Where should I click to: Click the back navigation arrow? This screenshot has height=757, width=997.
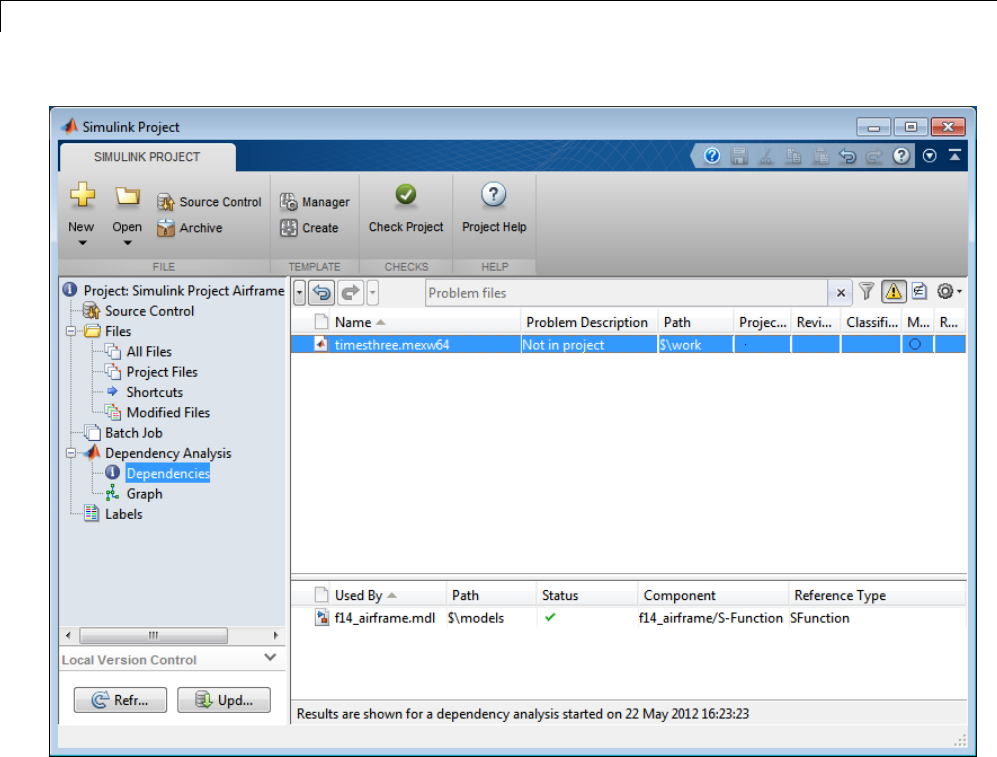(322, 293)
